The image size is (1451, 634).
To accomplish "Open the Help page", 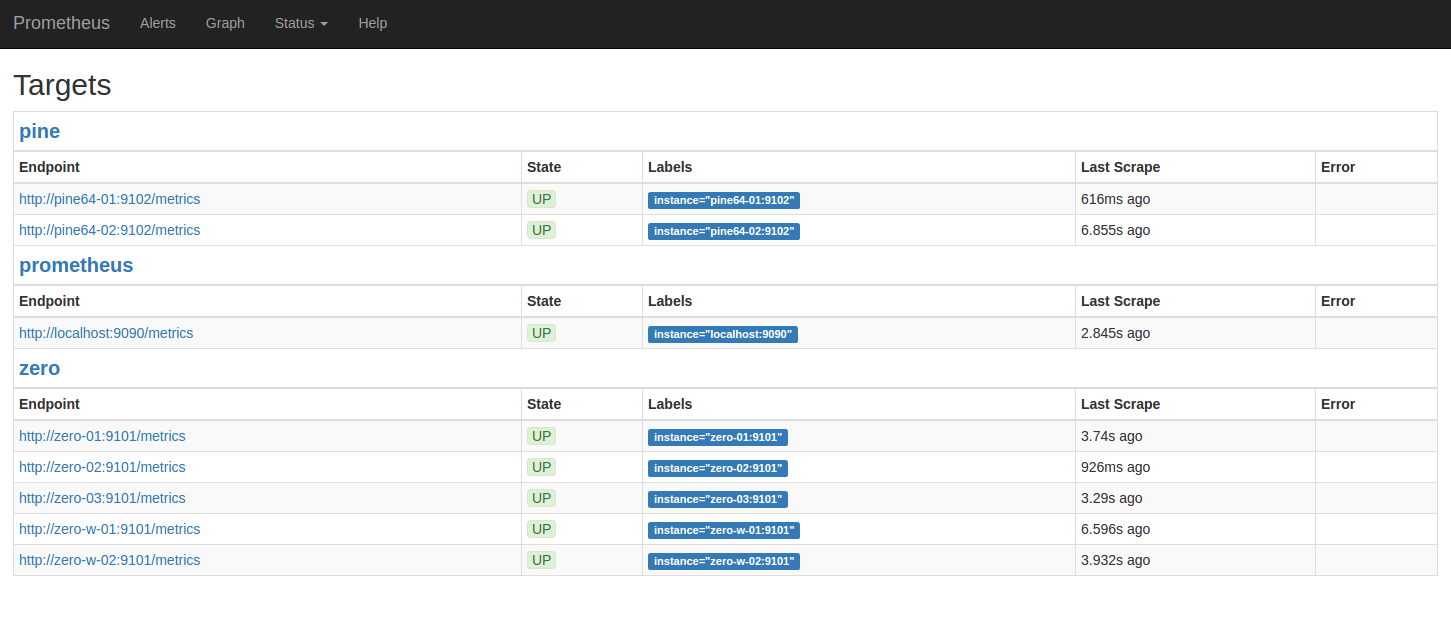I will pos(373,23).
